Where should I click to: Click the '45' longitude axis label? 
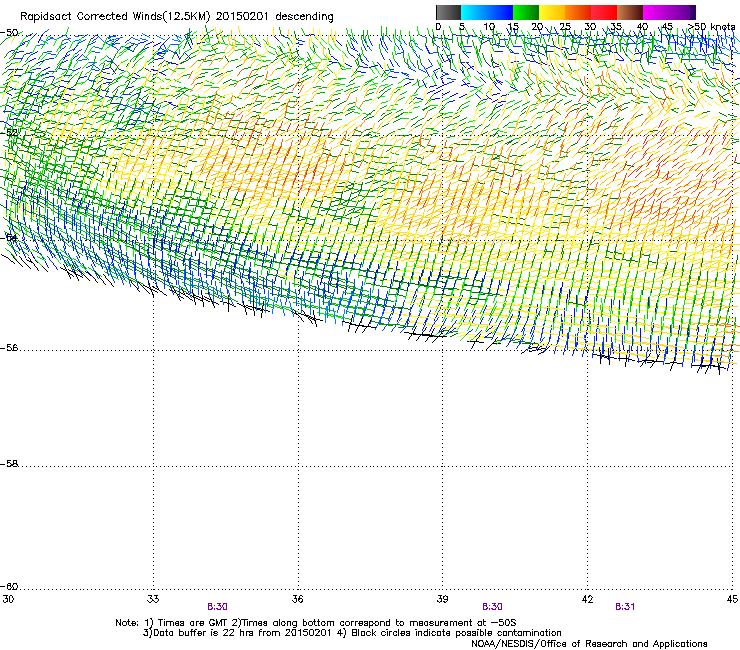click(732, 599)
